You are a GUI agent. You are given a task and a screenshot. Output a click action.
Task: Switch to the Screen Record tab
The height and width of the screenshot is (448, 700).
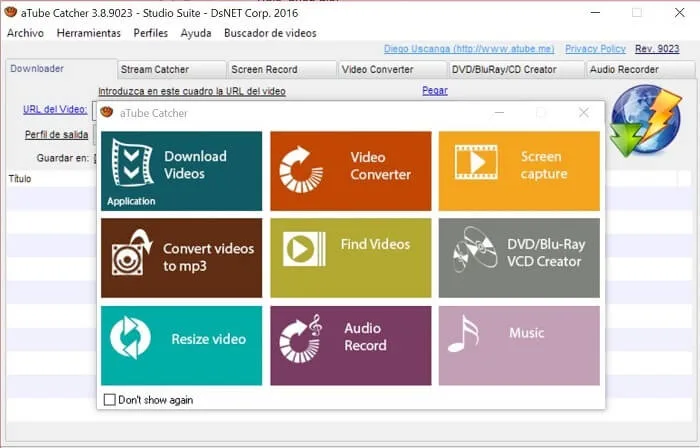[x=282, y=70]
